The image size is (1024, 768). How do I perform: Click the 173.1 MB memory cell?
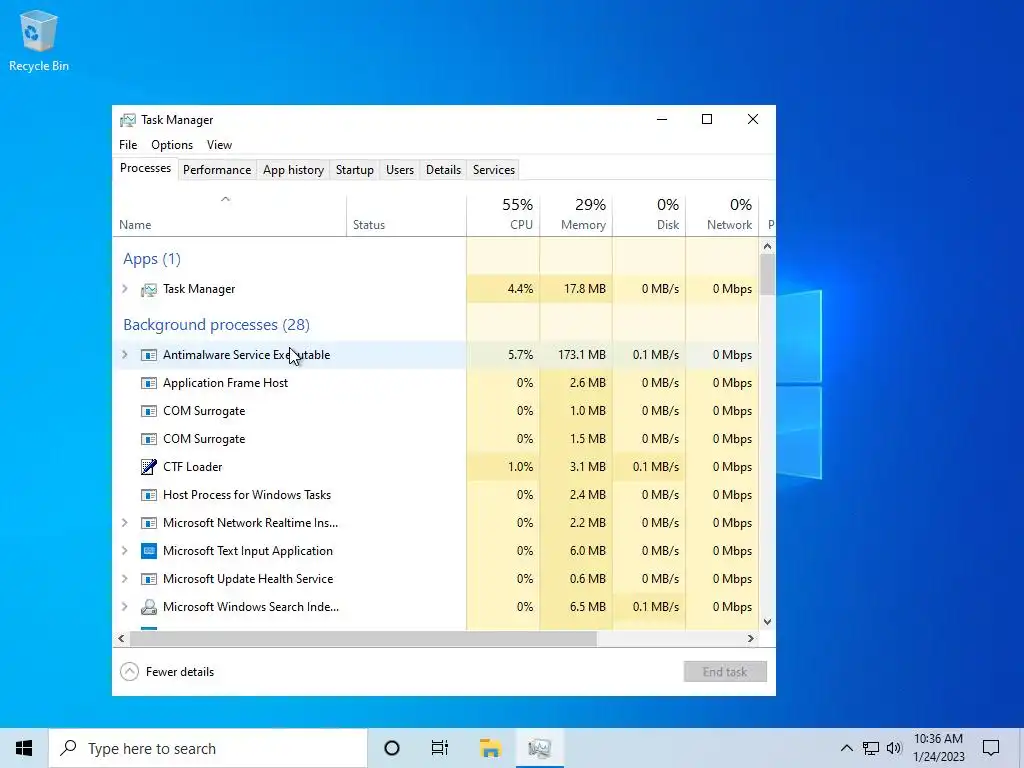click(x=576, y=355)
